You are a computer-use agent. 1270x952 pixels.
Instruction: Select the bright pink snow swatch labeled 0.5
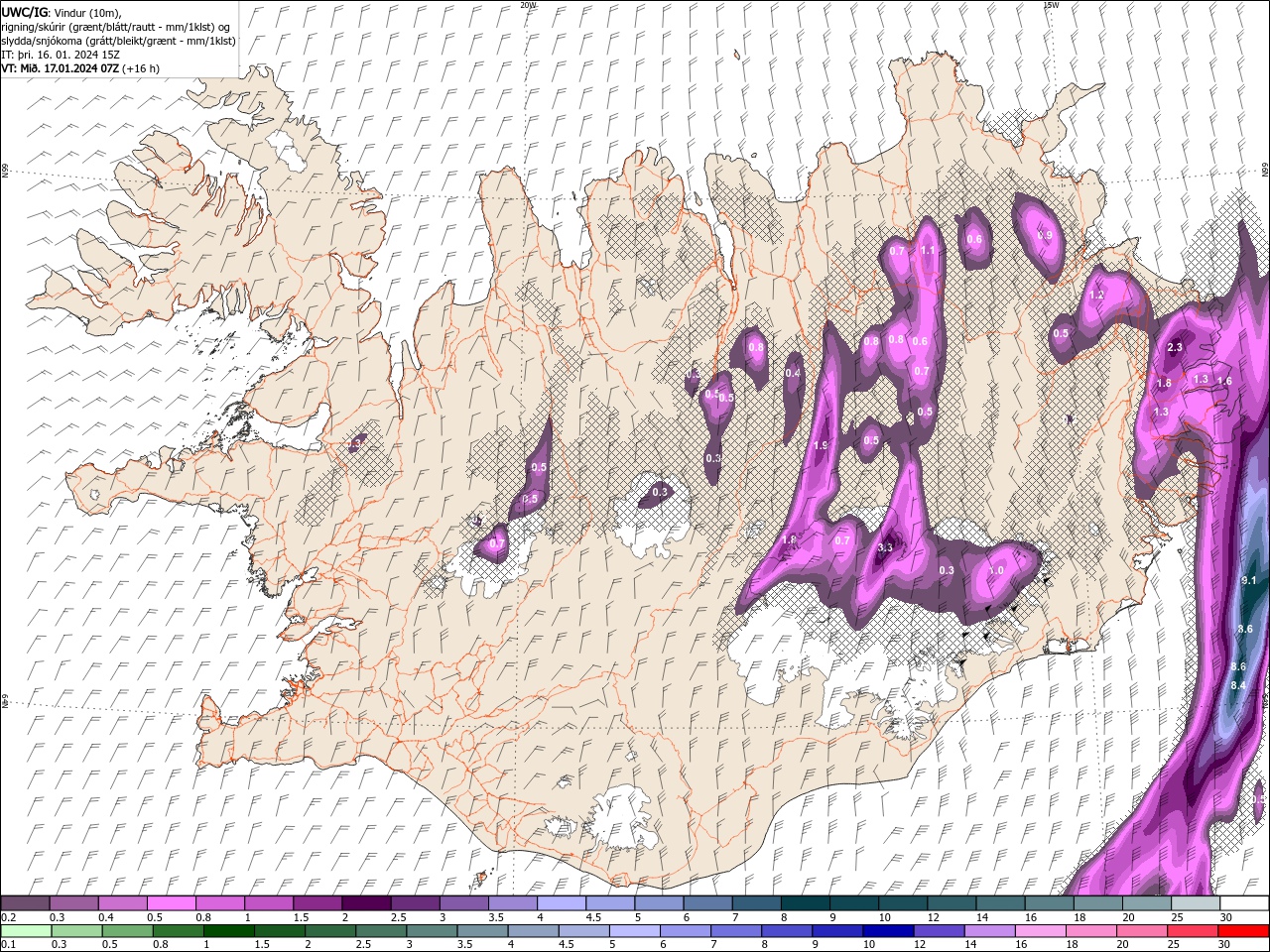pos(171,903)
